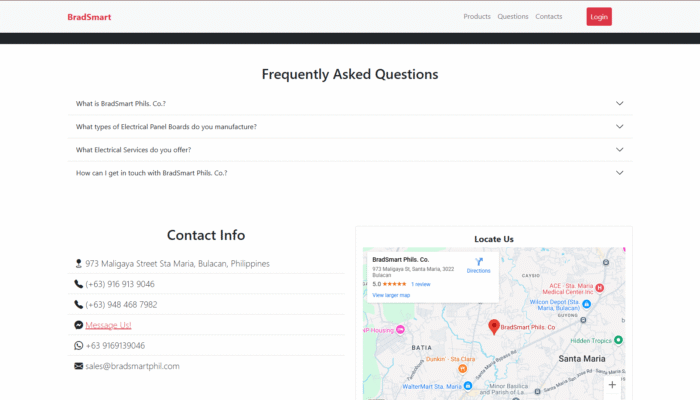The height and width of the screenshot is (400, 700).
Task: Click the WhatsApp number +63 9169139046
Action: point(115,346)
